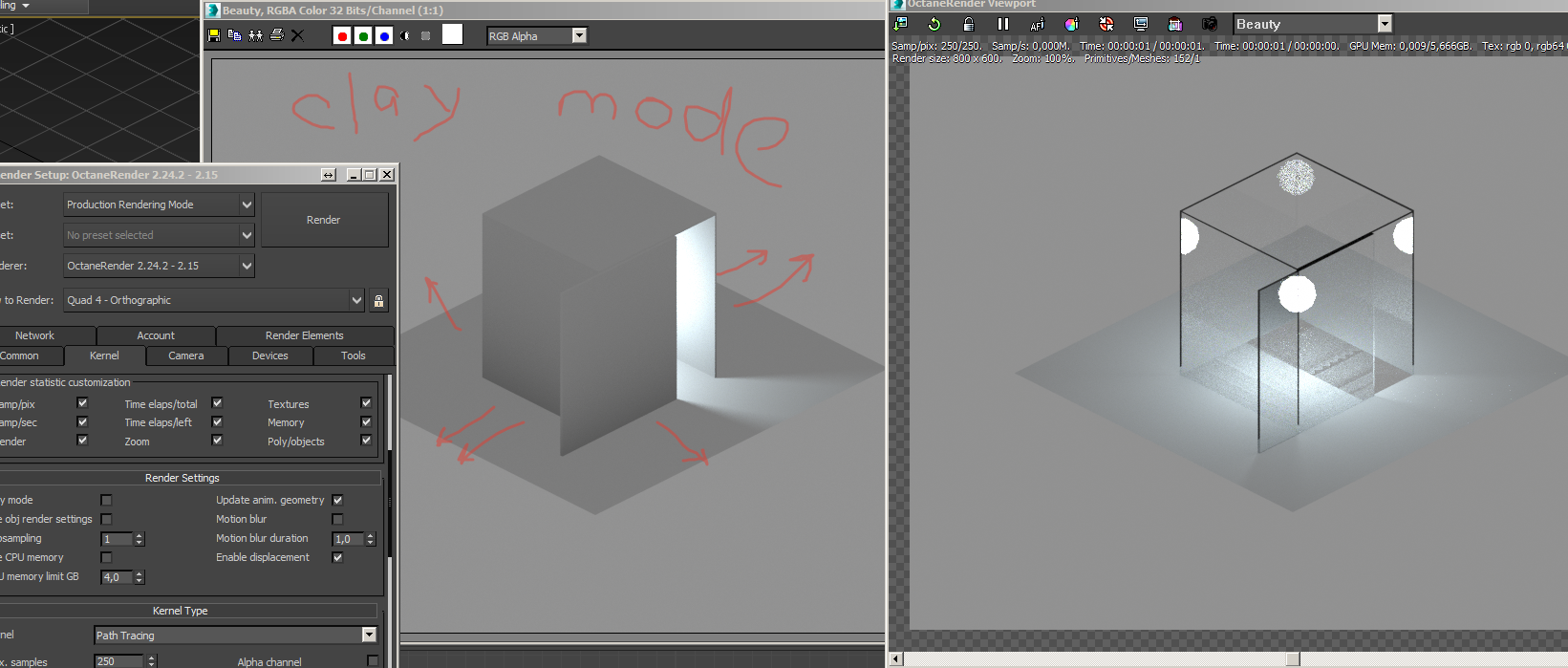Switch to the Kernel tab

tap(105, 356)
